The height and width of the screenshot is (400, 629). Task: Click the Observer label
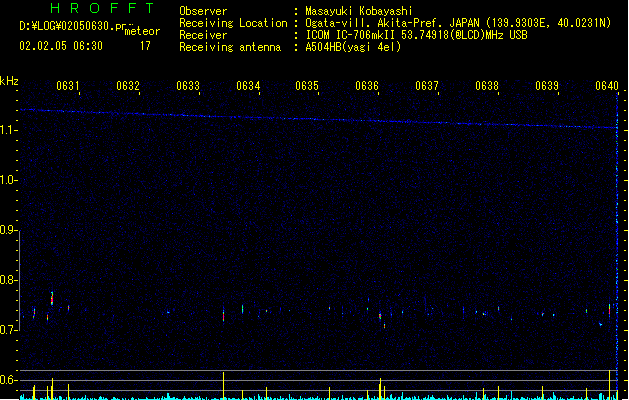(x=203, y=11)
